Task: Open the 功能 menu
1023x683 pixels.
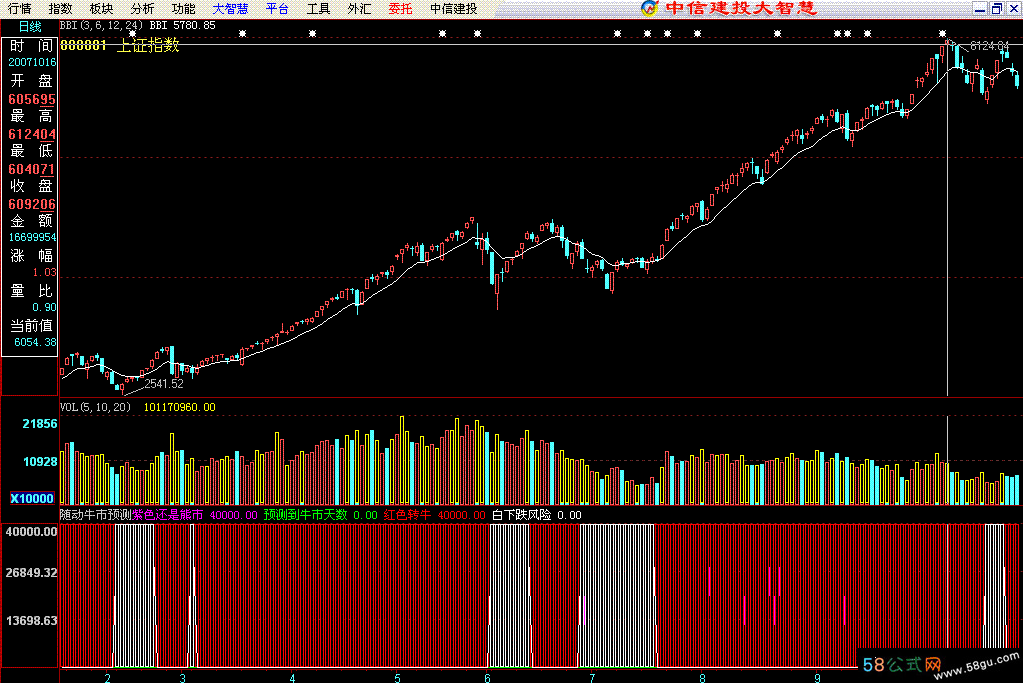Action: coord(183,8)
